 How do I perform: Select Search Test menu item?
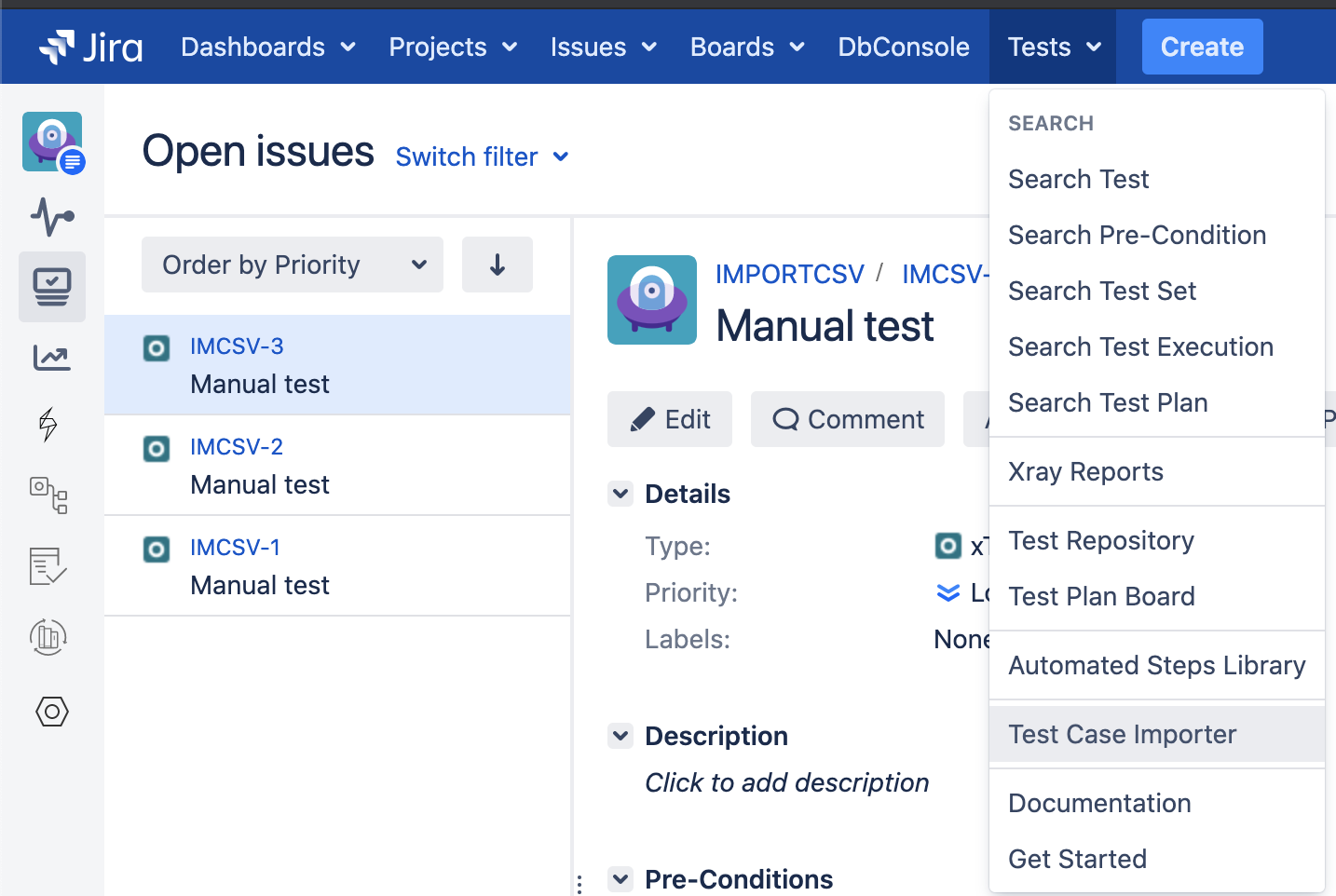(x=1157, y=179)
